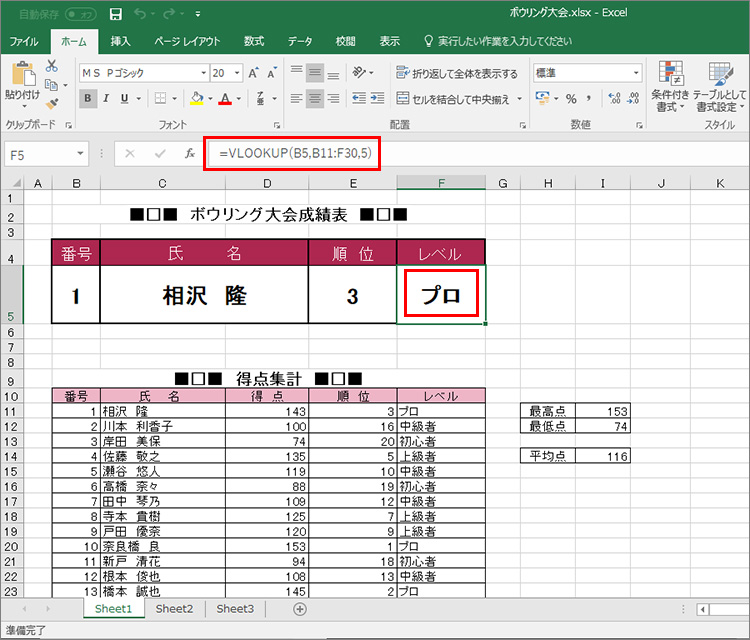Click the increase font size icon
750x640 pixels.
254,73
